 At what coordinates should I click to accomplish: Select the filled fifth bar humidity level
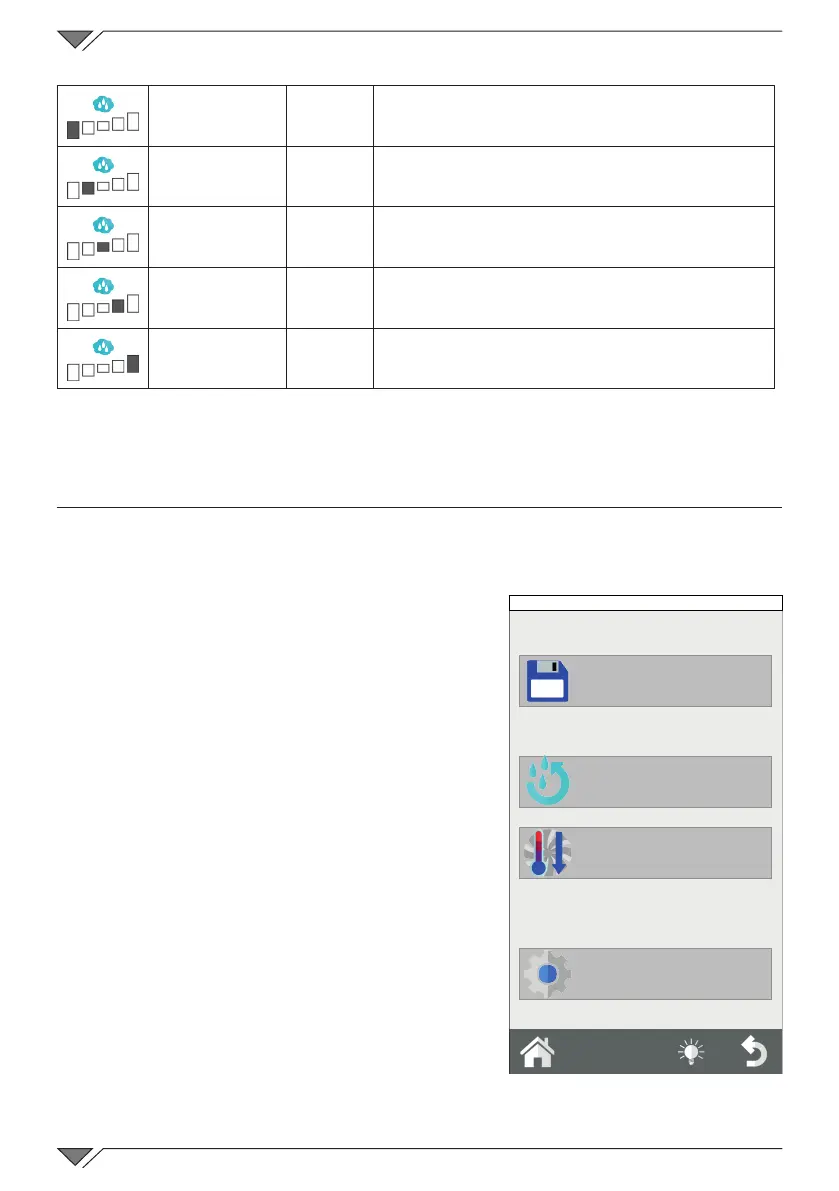tap(133, 364)
